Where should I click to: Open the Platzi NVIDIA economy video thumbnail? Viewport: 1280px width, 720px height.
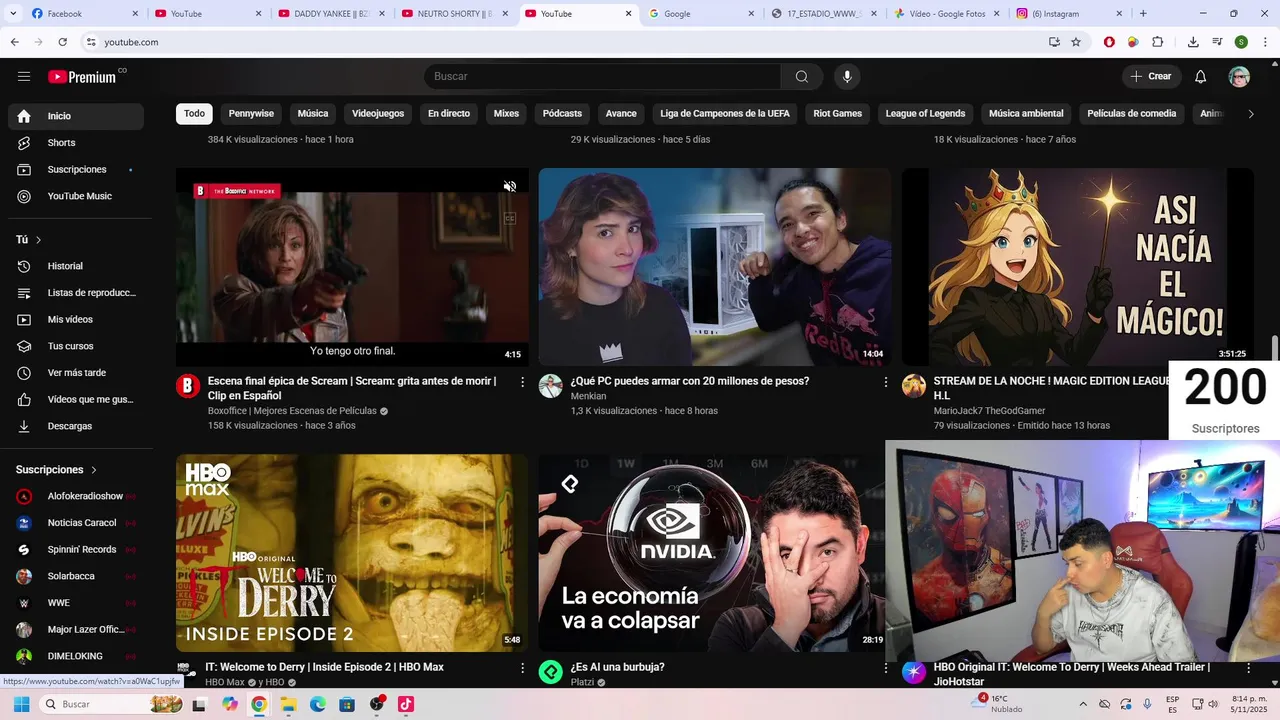712,553
